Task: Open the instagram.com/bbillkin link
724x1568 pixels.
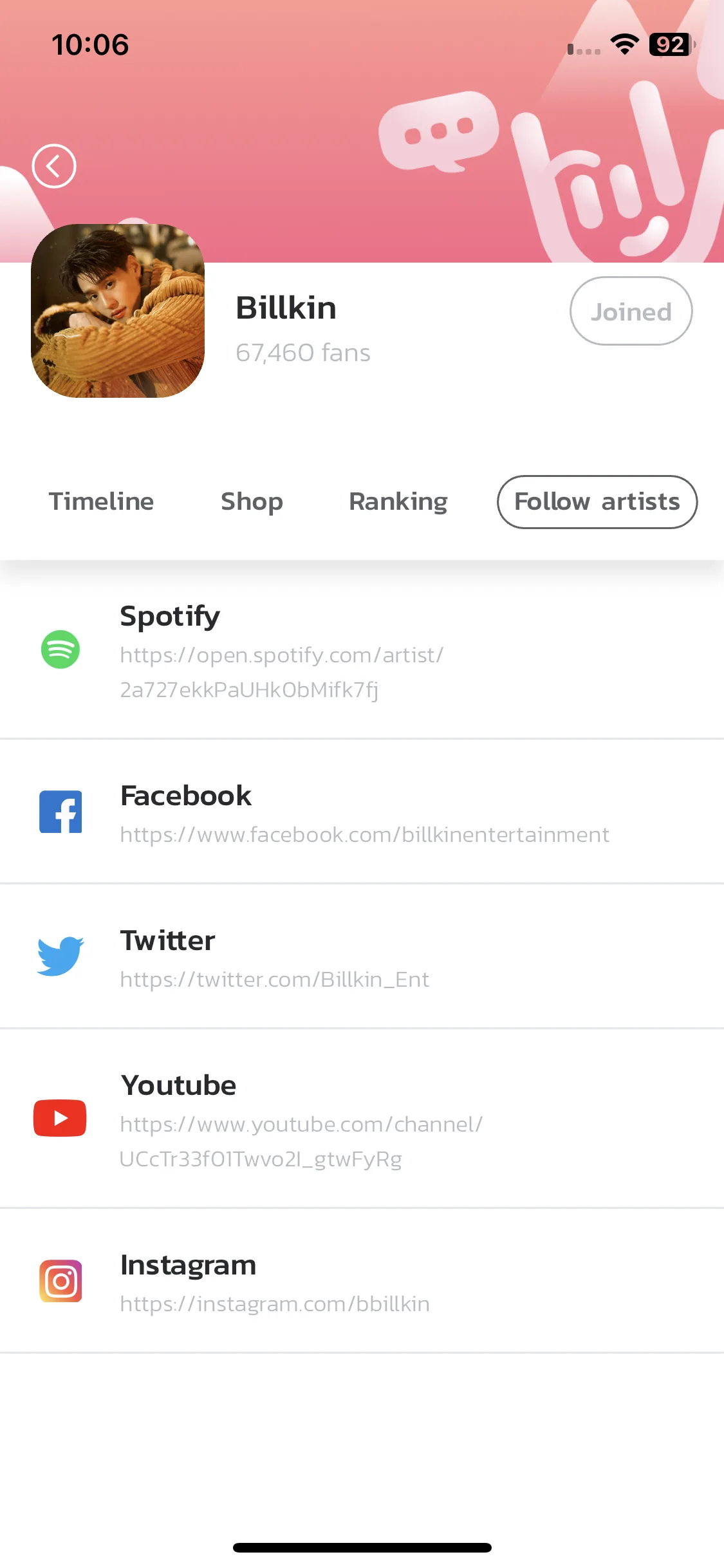Action: pyautogui.click(x=275, y=1304)
